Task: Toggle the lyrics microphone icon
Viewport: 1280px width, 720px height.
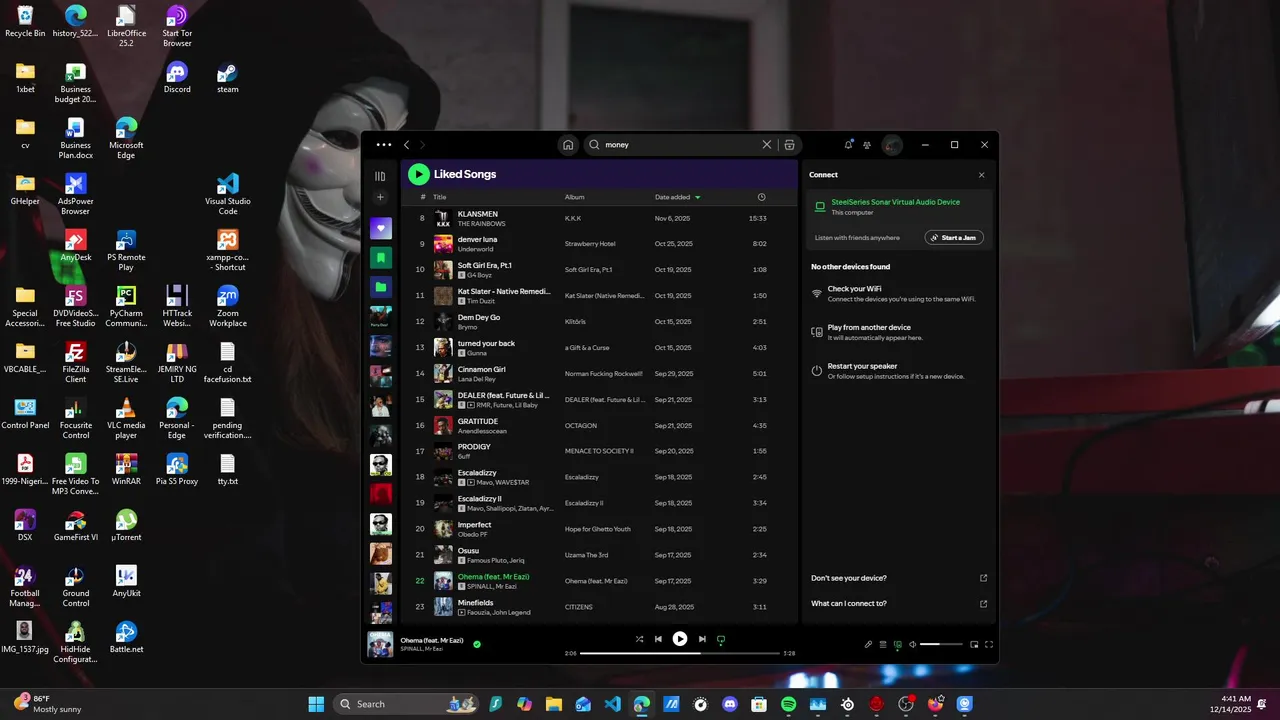Action: [x=868, y=644]
